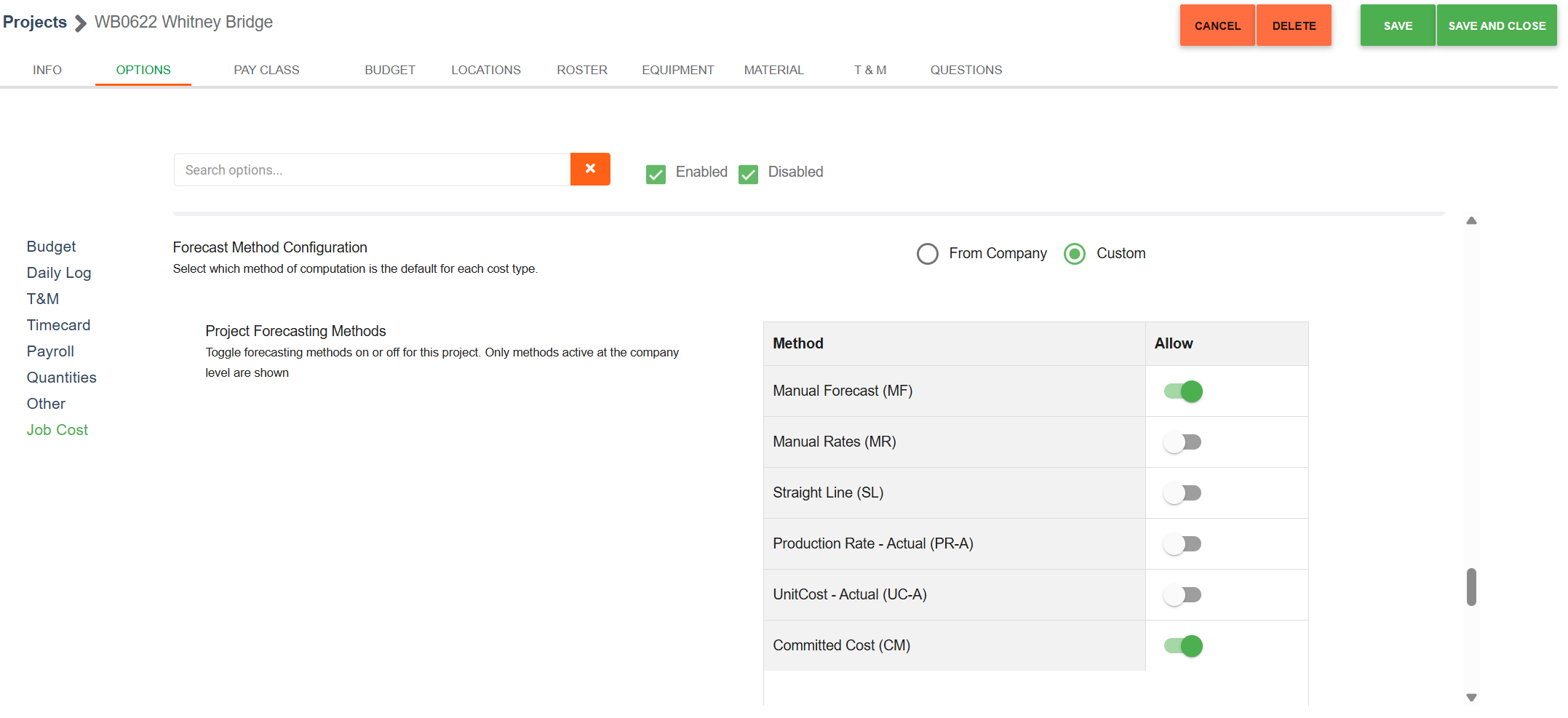This screenshot has width=1568, height=718.
Task: Click the Delete button
Action: 1293,25
